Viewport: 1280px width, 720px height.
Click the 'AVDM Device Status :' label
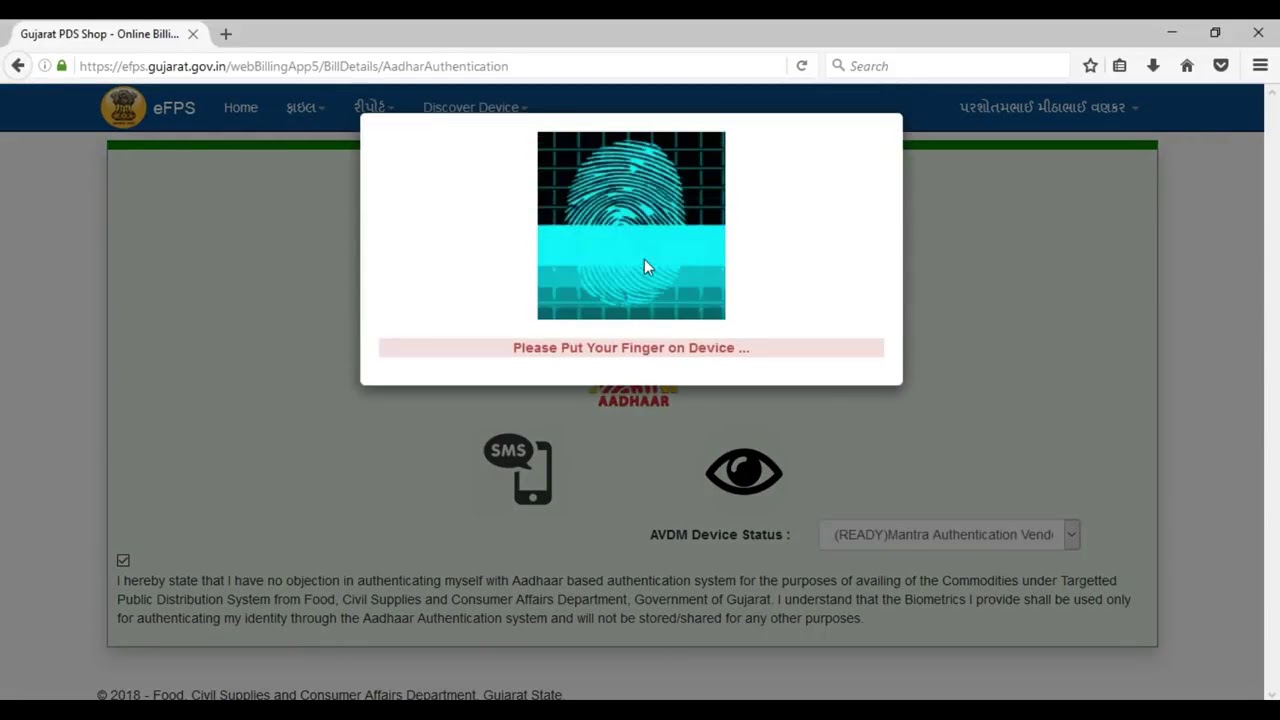click(x=720, y=534)
